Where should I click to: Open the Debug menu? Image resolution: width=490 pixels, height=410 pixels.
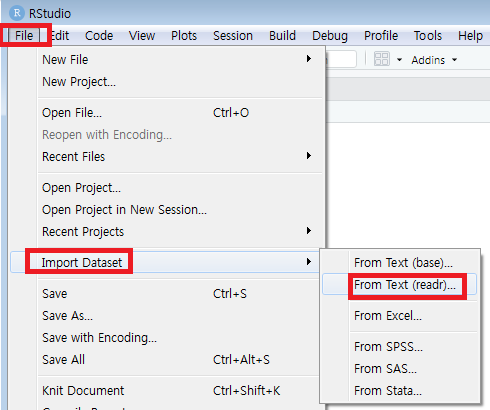coord(330,35)
